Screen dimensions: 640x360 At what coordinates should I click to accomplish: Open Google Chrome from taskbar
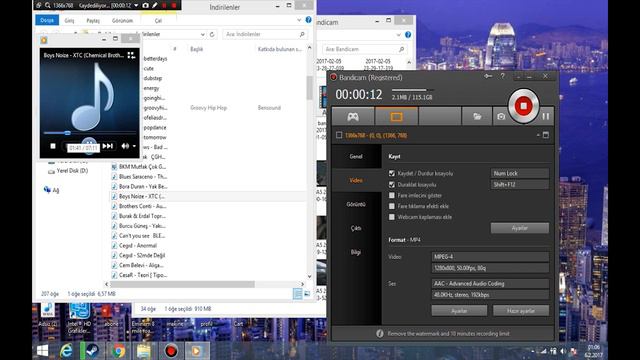pos(119,351)
